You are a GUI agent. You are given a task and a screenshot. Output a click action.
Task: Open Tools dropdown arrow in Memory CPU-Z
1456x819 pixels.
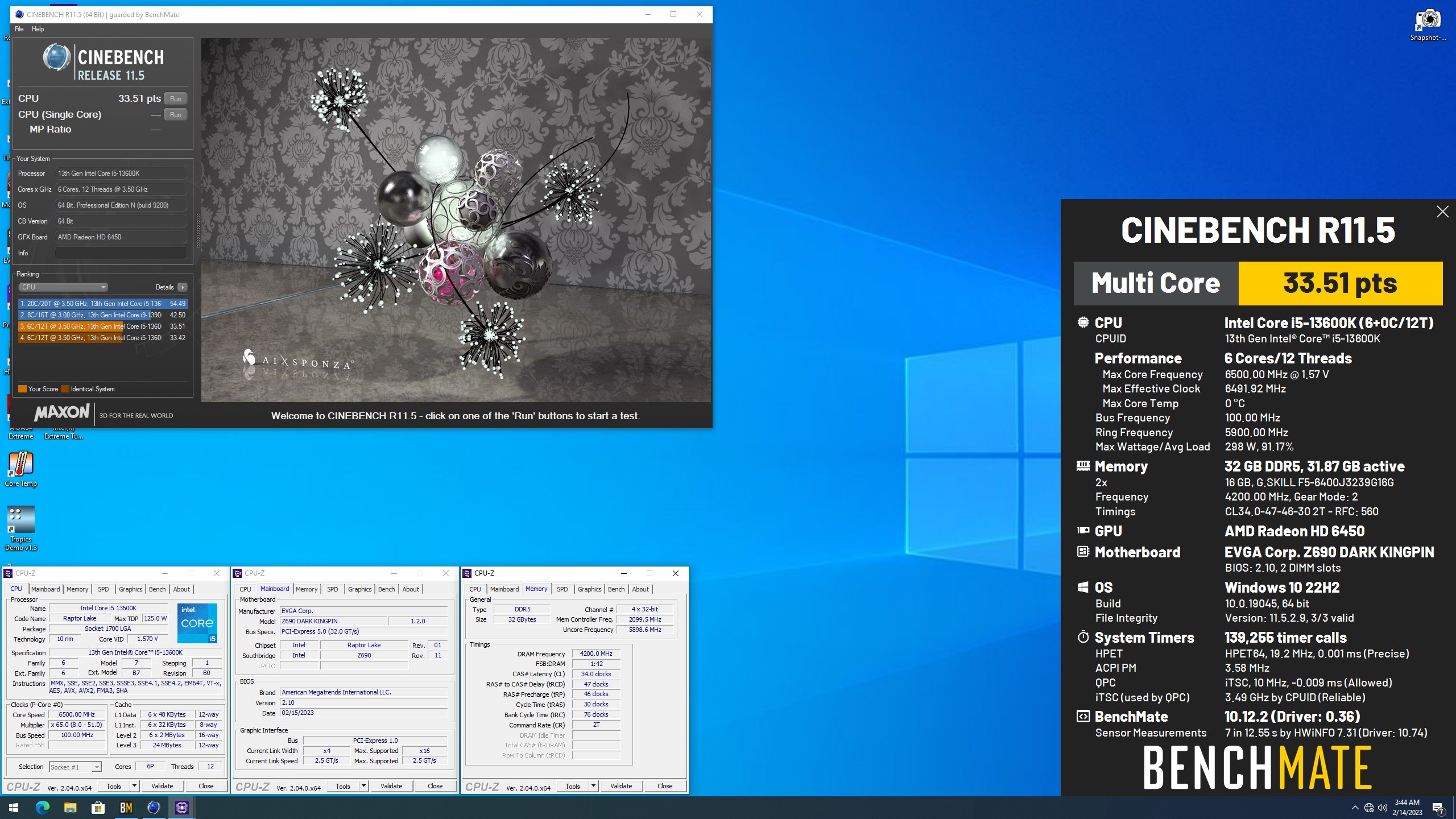(x=594, y=786)
